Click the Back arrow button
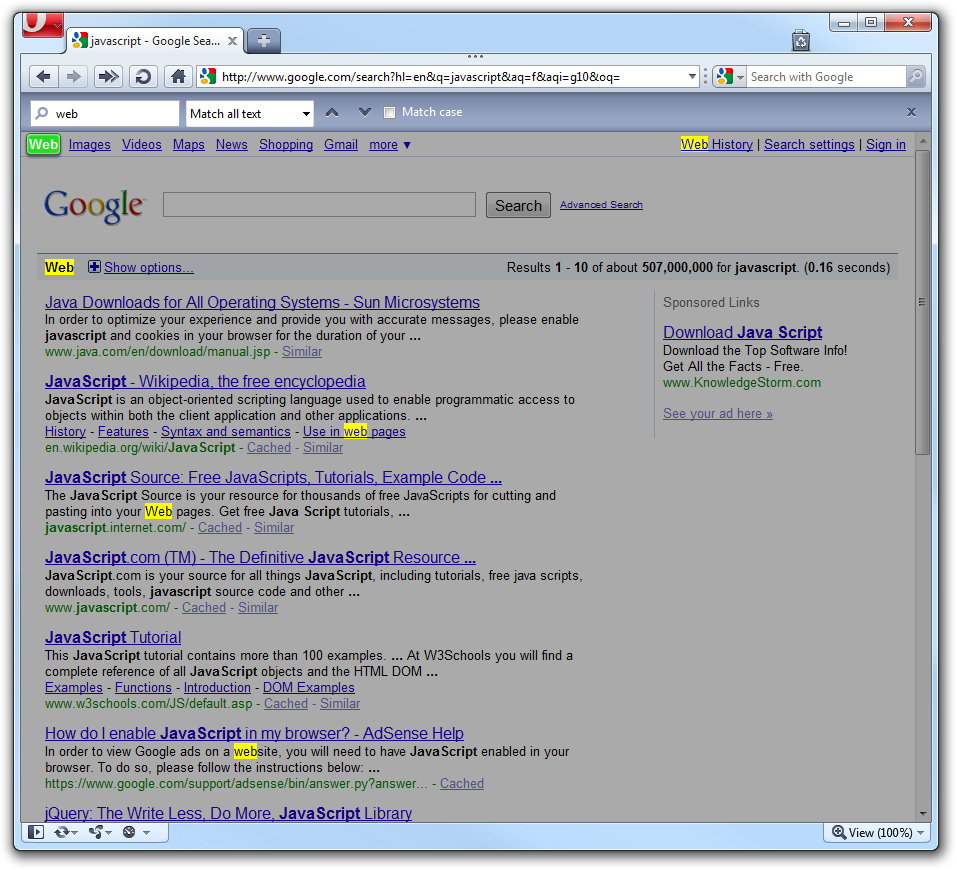The width and height of the screenshot is (957, 870). (x=43, y=77)
